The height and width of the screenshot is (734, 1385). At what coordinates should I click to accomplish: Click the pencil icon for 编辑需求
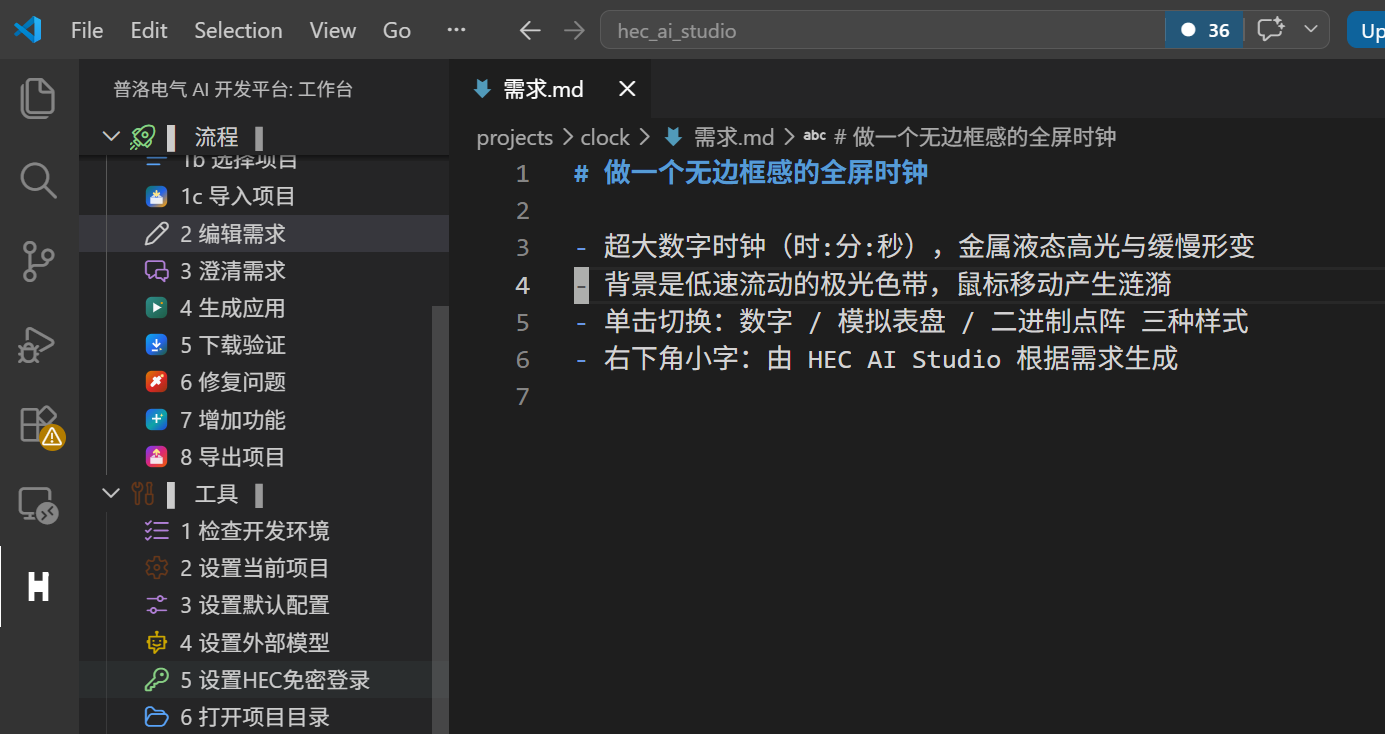coord(156,234)
